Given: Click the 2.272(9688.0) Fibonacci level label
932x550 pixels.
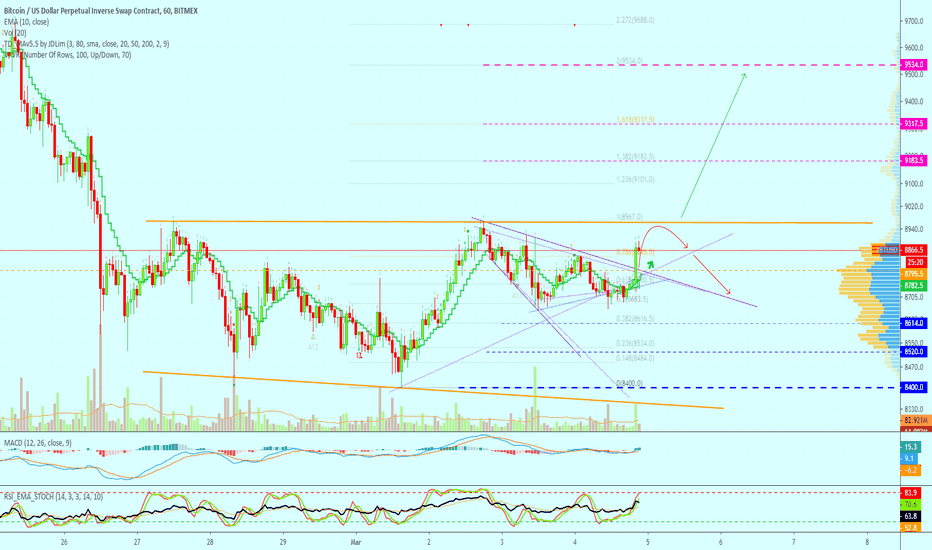Looking at the screenshot, I should 635,20.
